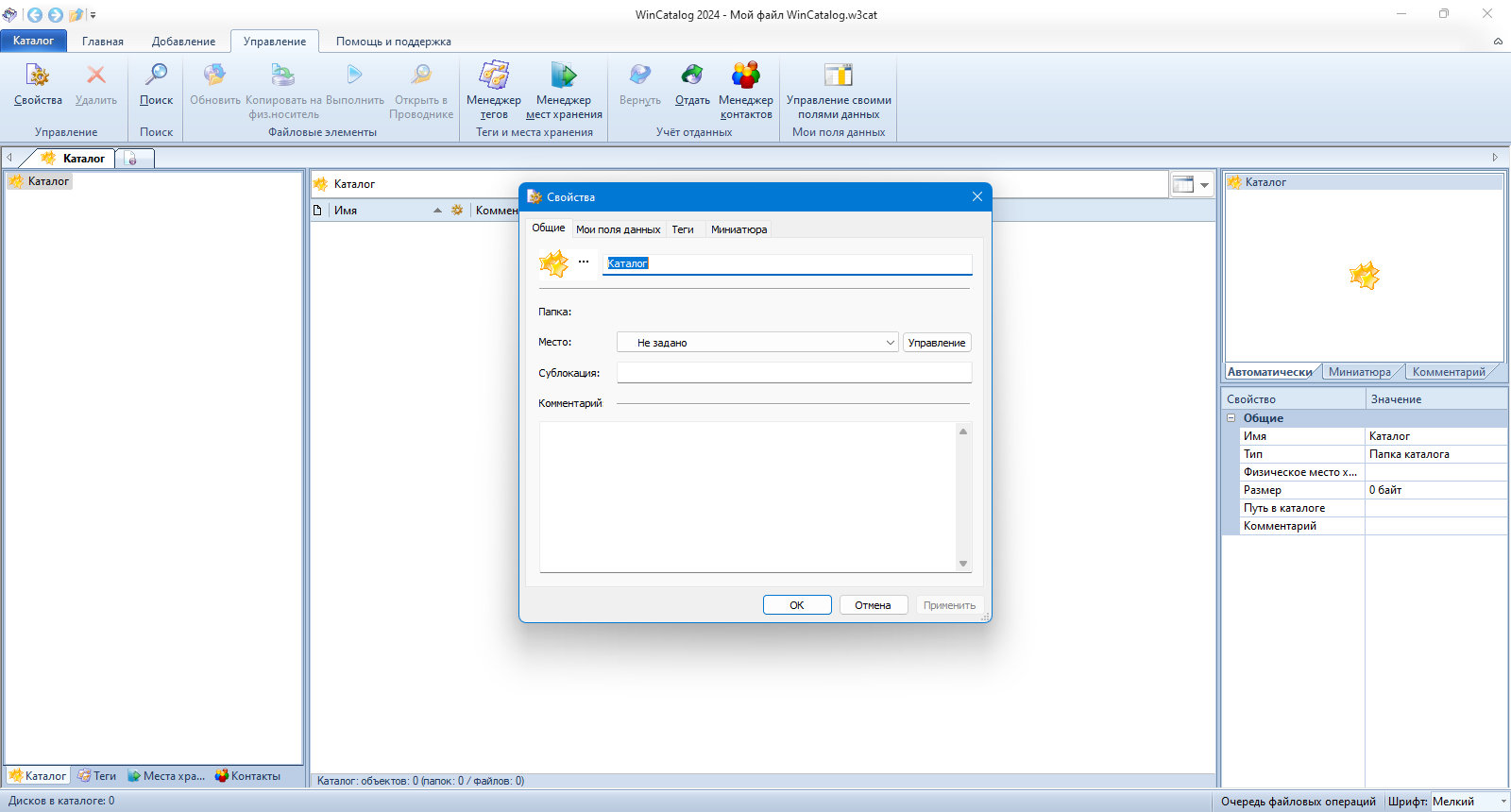Select the Каталог bottom panel tab
This screenshot has height=812, width=1511.
38,776
